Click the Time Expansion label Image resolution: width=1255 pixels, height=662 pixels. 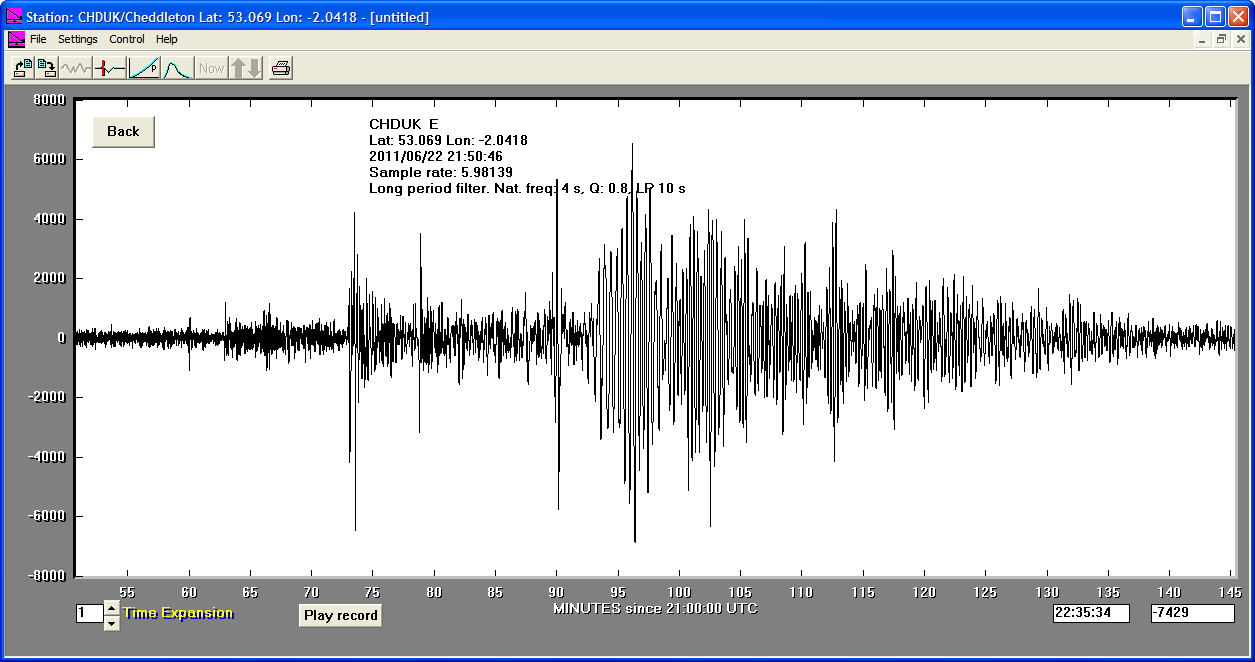click(x=178, y=613)
